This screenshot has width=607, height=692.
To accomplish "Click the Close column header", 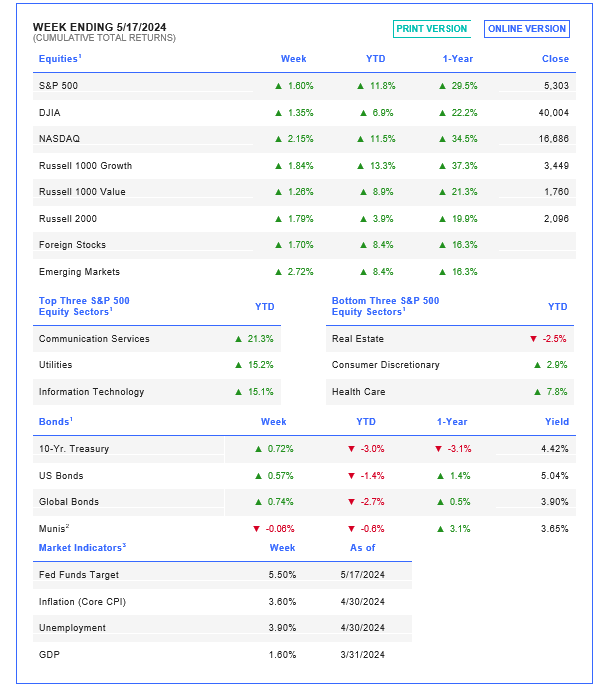I will (555, 59).
